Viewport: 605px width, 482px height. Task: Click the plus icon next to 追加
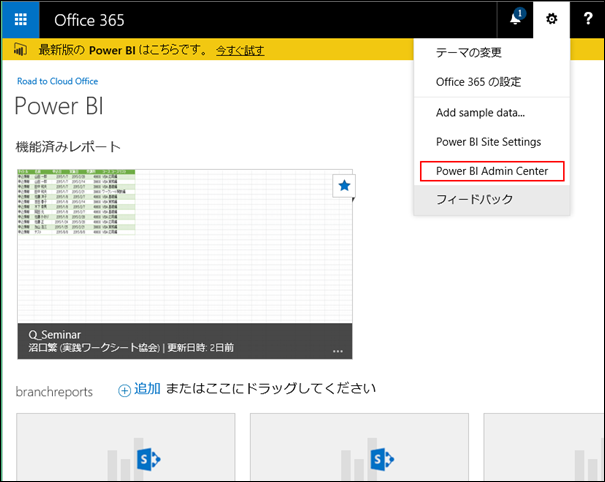pos(124,391)
